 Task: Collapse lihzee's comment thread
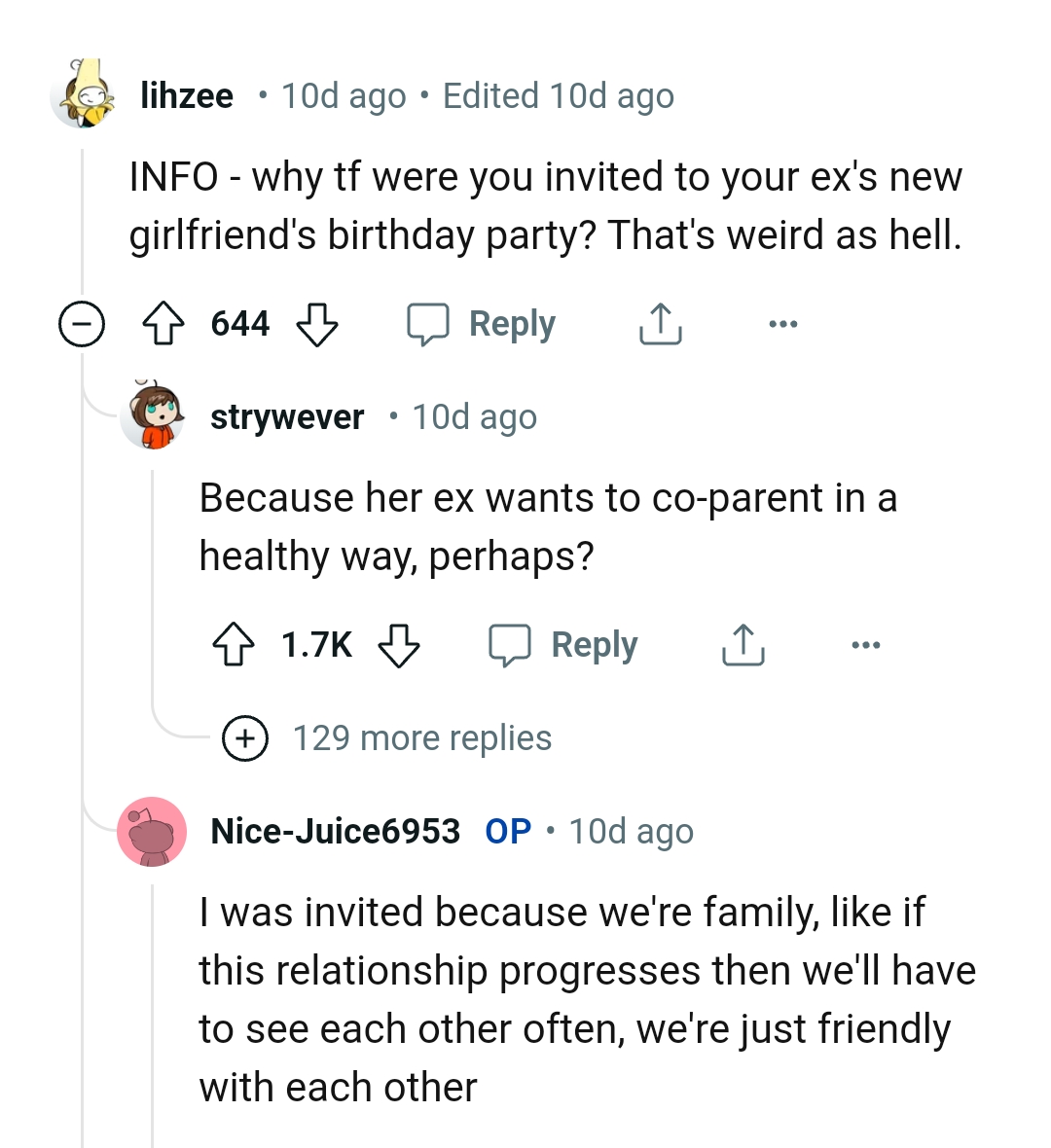coord(83,324)
